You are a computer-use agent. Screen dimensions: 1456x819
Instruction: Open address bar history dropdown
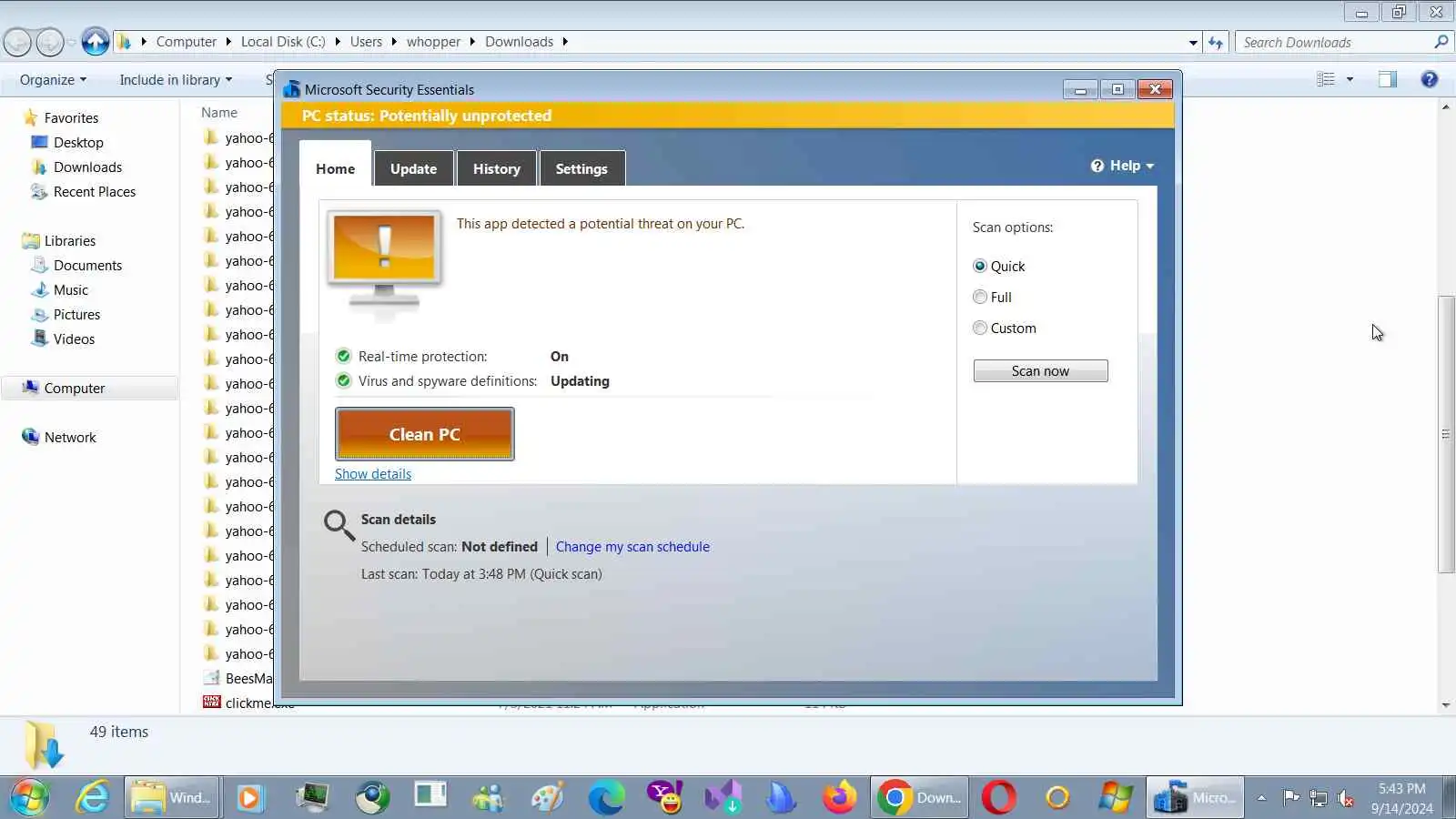[1193, 42]
